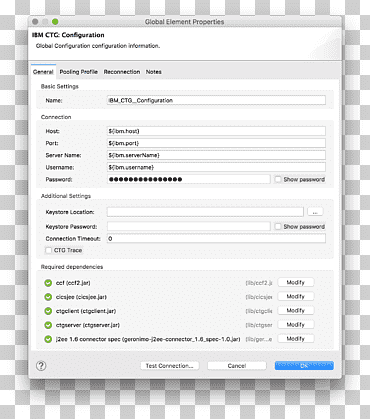Open the Reconnection tab
Image resolution: width=370 pixels, height=419 pixels.
[122, 72]
